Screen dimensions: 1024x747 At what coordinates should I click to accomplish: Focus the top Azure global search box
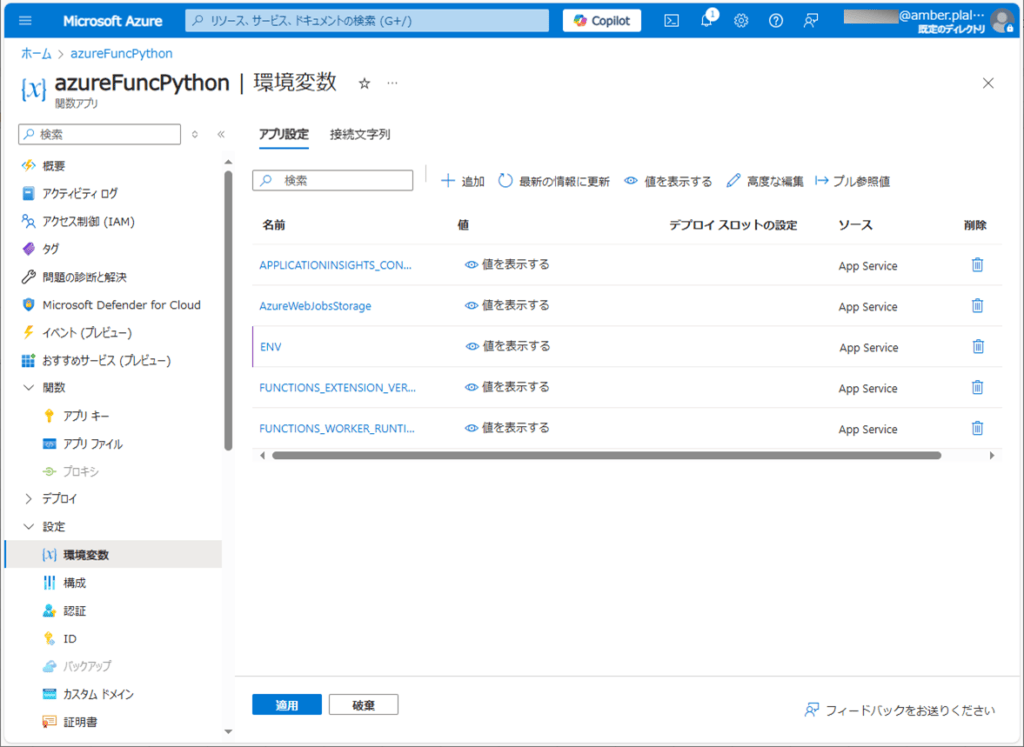[367, 20]
